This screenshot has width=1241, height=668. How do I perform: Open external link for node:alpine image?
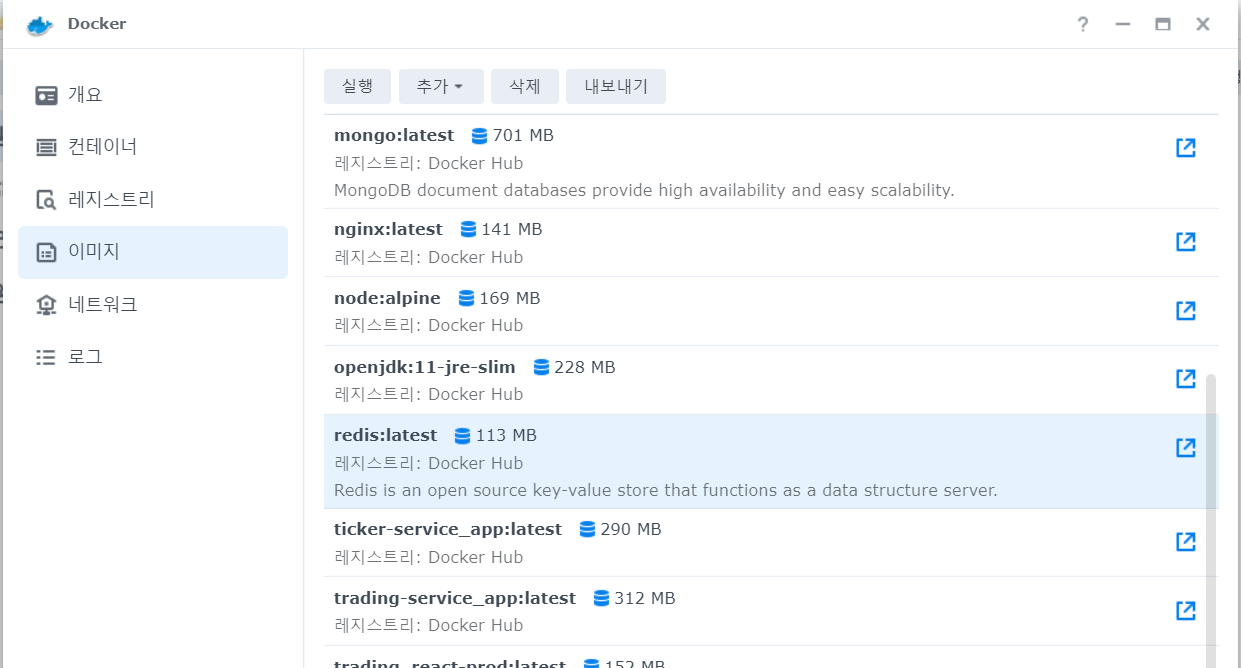1185,310
